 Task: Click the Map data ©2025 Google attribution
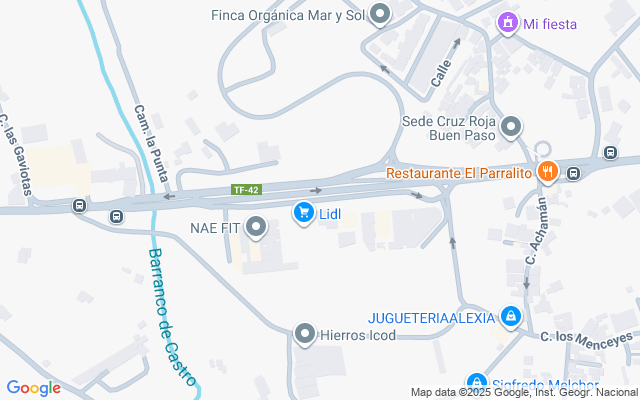(524, 393)
